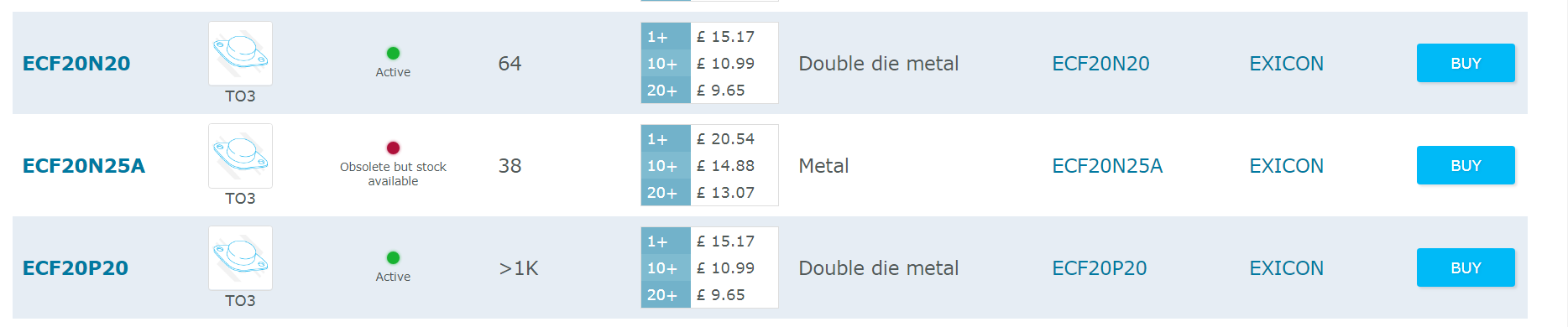The width and height of the screenshot is (1568, 327).
Task: Open EXICON manufacturer link in ECF20N20 row
Action: coord(1286,64)
